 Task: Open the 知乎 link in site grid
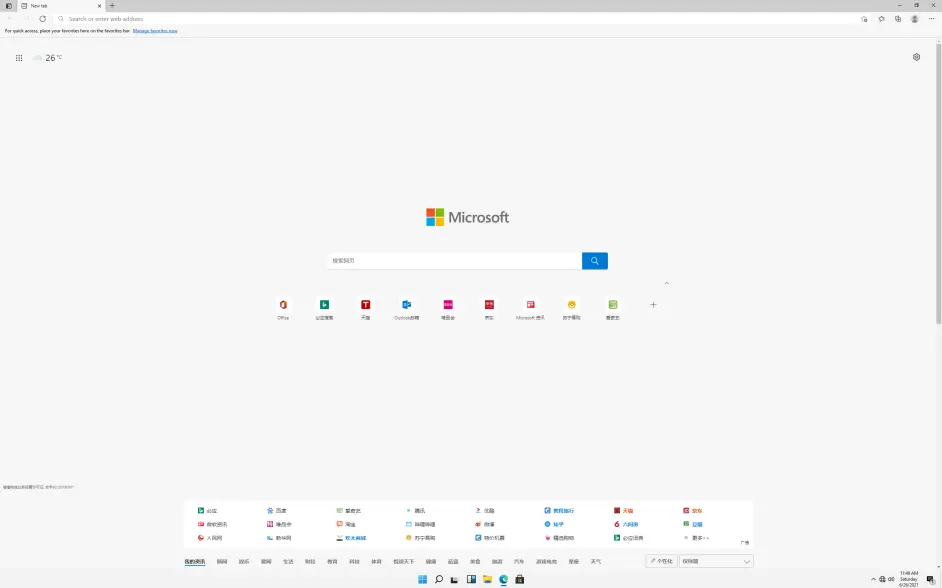click(x=554, y=524)
